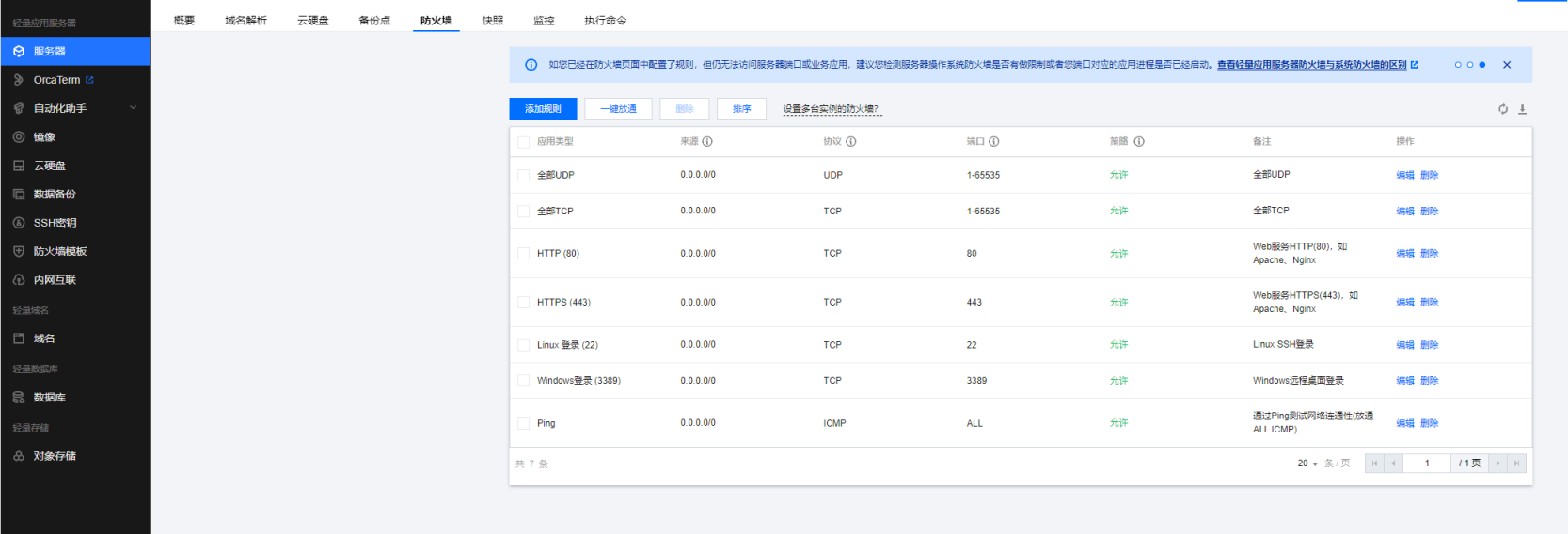Delete the 全部TCP rule
This screenshot has height=534, width=1568.
pos(1430,212)
